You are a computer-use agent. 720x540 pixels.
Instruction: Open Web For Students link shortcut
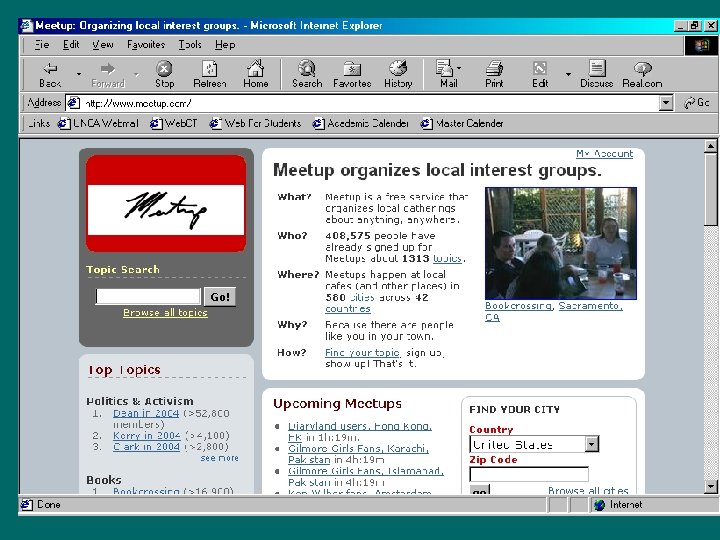click(x=255, y=123)
